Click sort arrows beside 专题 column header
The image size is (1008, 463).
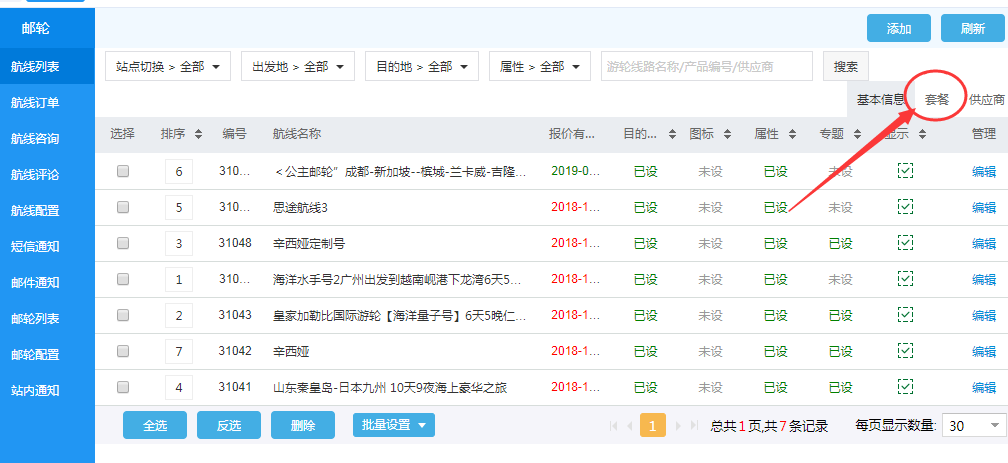(856, 134)
